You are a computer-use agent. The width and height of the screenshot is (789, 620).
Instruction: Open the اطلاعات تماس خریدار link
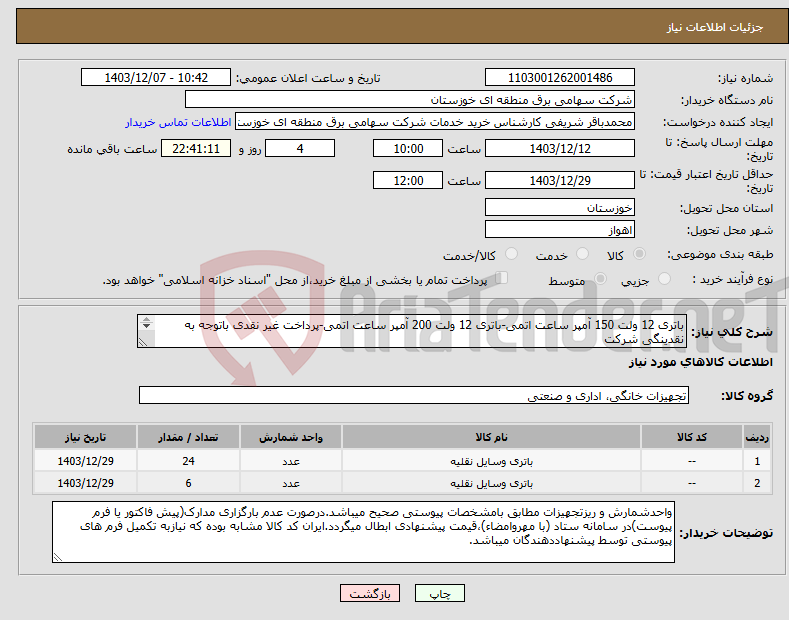coord(178,122)
